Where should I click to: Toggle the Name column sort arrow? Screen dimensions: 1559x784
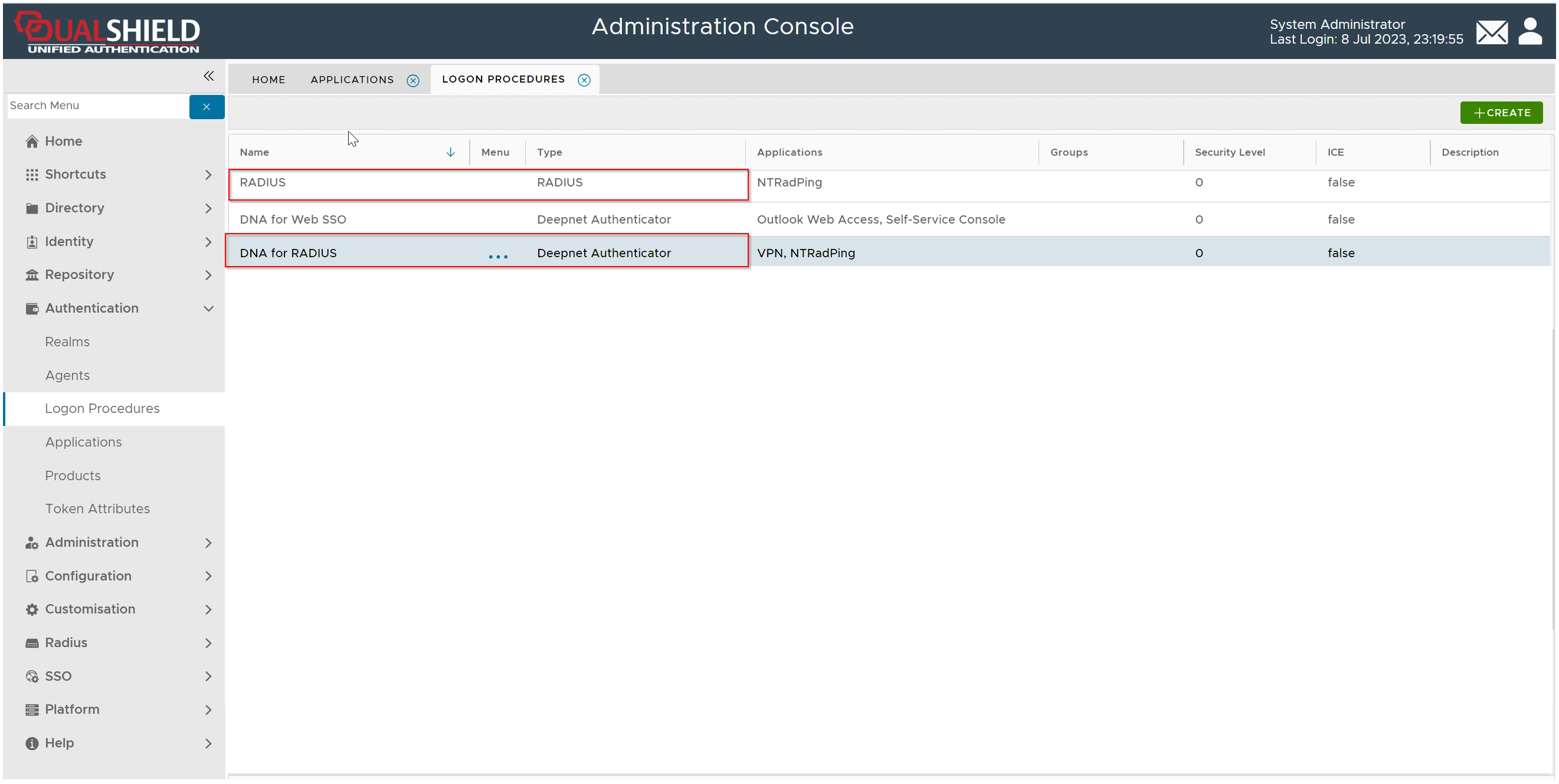pos(450,152)
